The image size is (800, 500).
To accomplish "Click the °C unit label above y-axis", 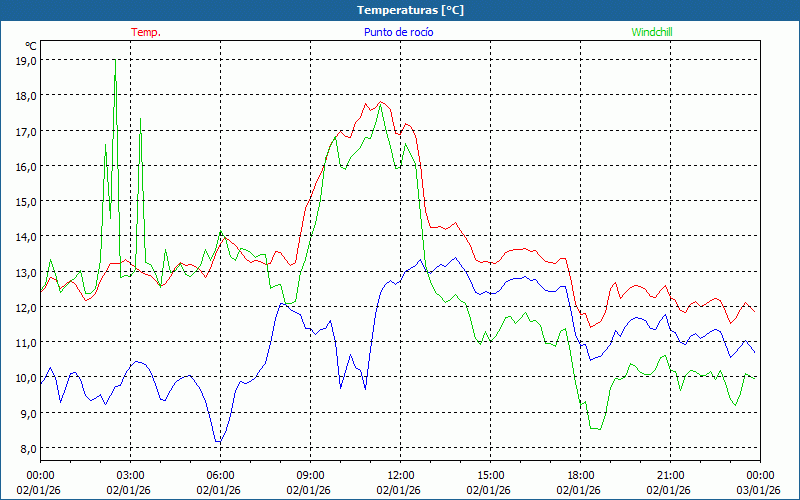I will coord(30,46).
